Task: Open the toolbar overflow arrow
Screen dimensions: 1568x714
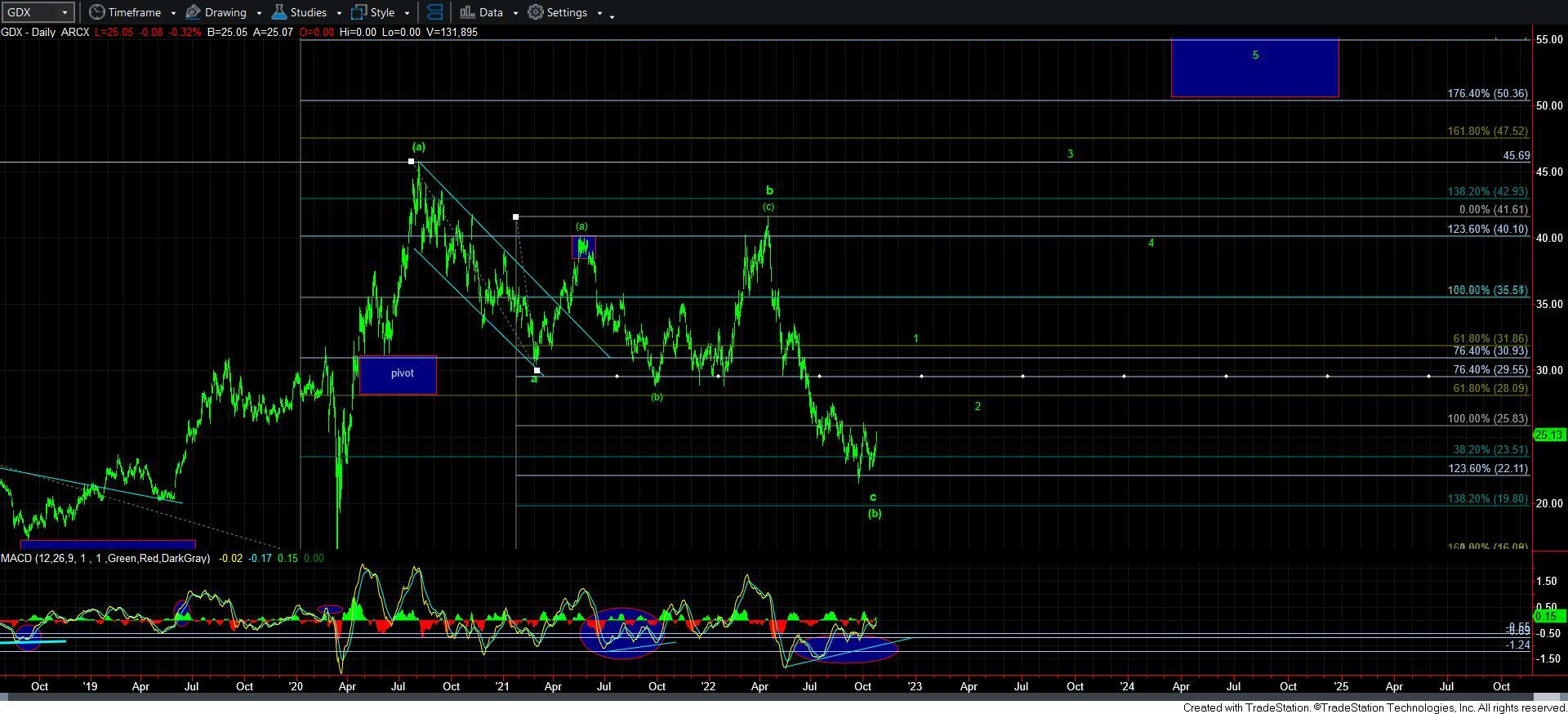Action: (x=612, y=15)
